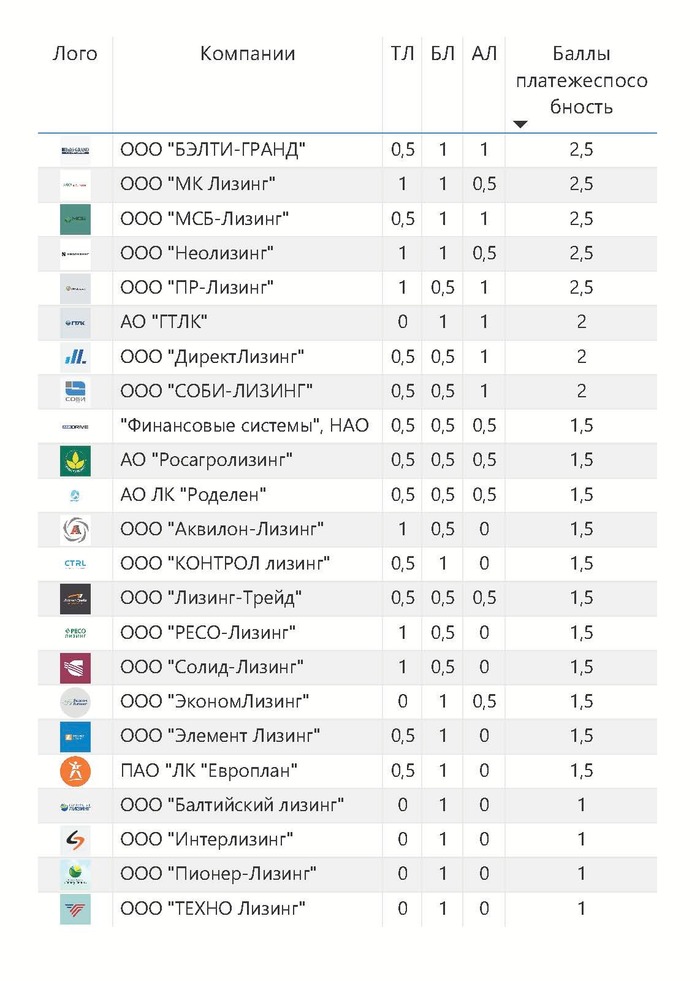Screen dimensions: 700x981
Task: Select the КОНТРОЛ лизинг CTRL logo
Action: tap(75, 564)
